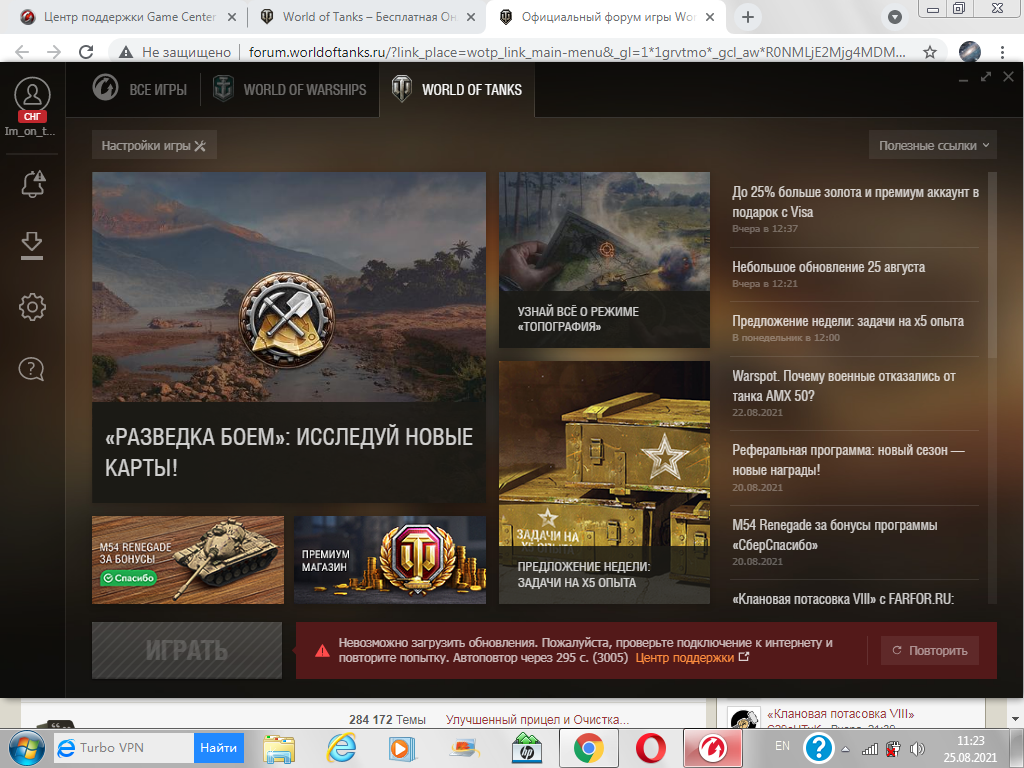
Task: Open Game Center settings gear icon
Action: point(32,306)
